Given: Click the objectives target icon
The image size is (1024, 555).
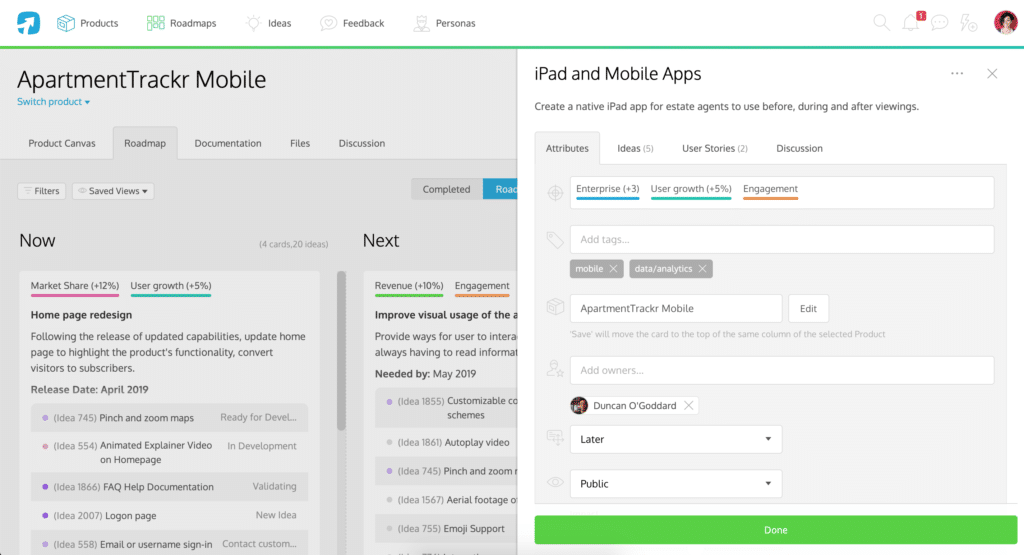Looking at the screenshot, I should (x=554, y=193).
